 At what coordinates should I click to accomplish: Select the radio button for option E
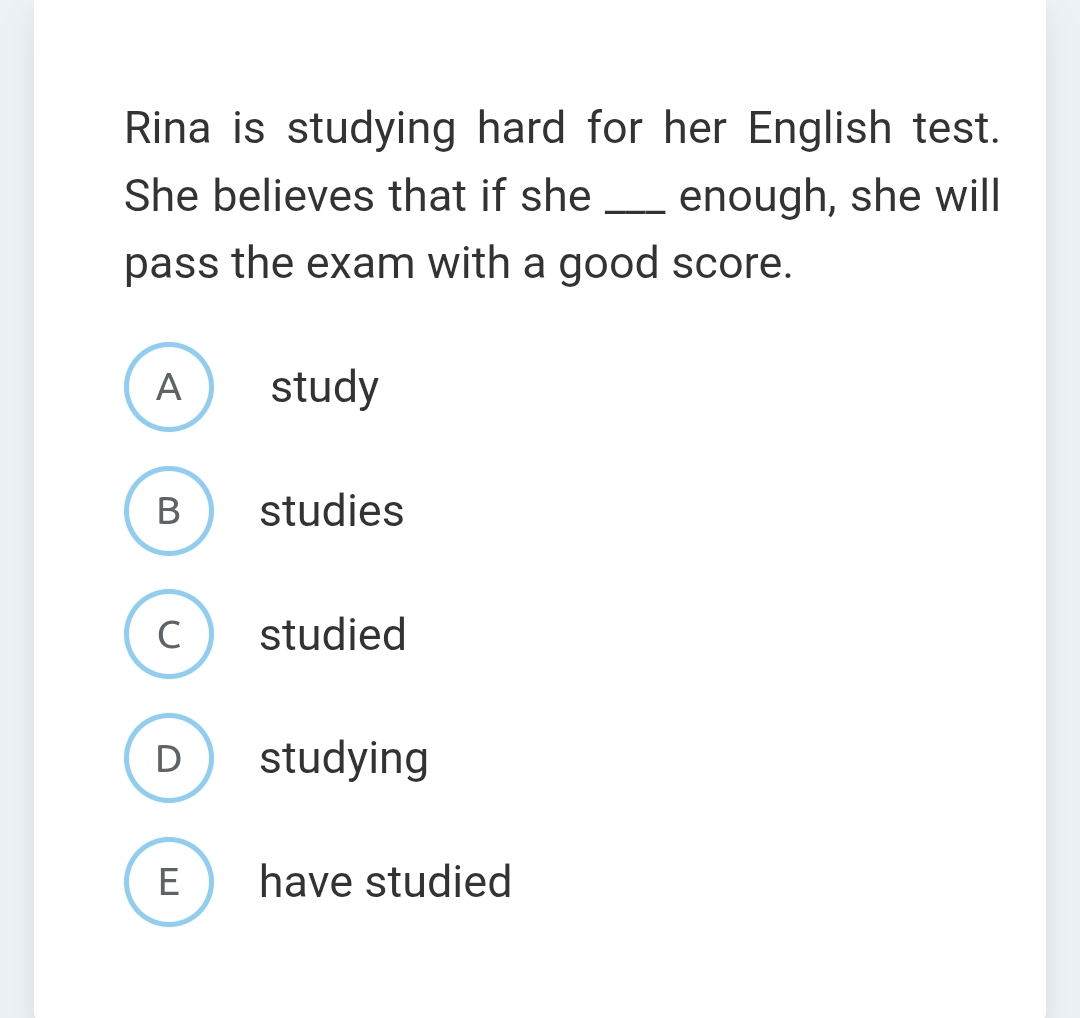(168, 882)
